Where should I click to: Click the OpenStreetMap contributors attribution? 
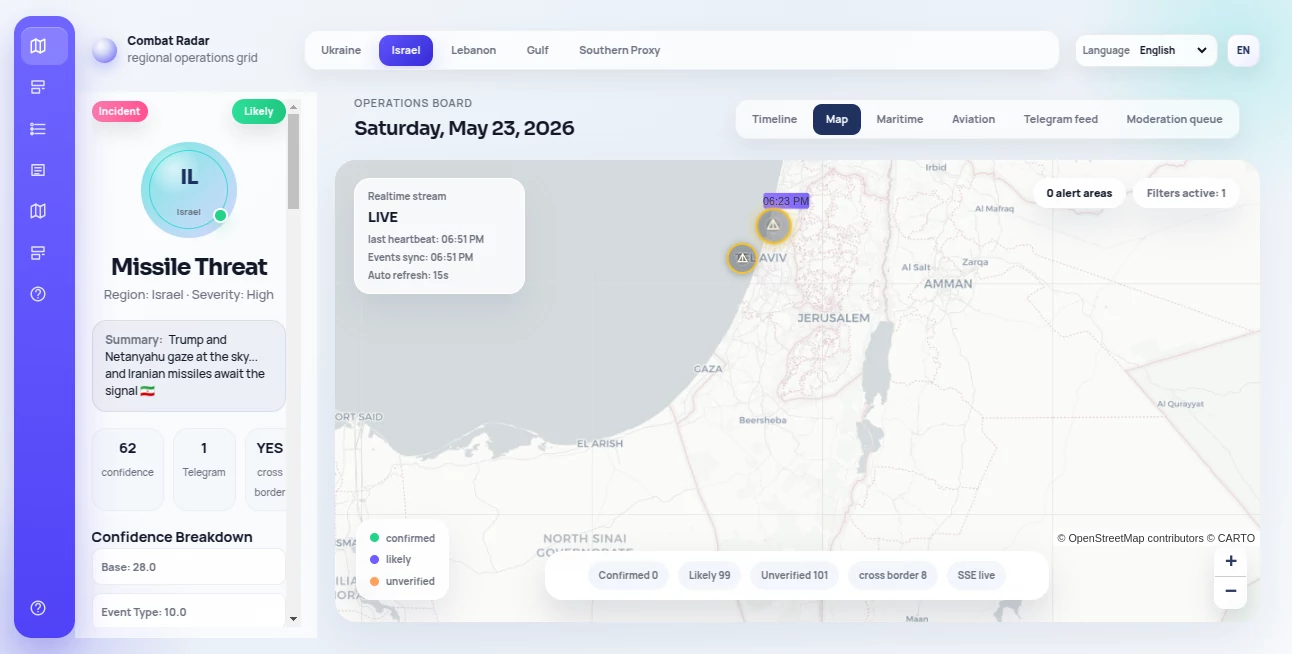[1130, 538]
